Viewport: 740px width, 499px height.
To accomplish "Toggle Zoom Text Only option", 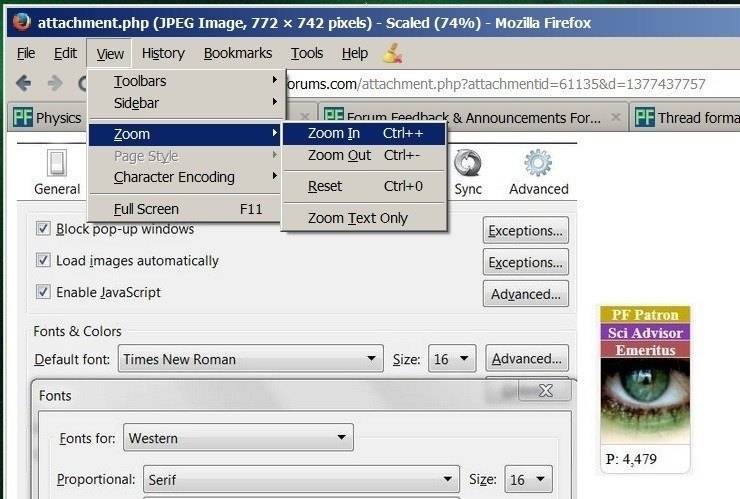I will pos(364,218).
